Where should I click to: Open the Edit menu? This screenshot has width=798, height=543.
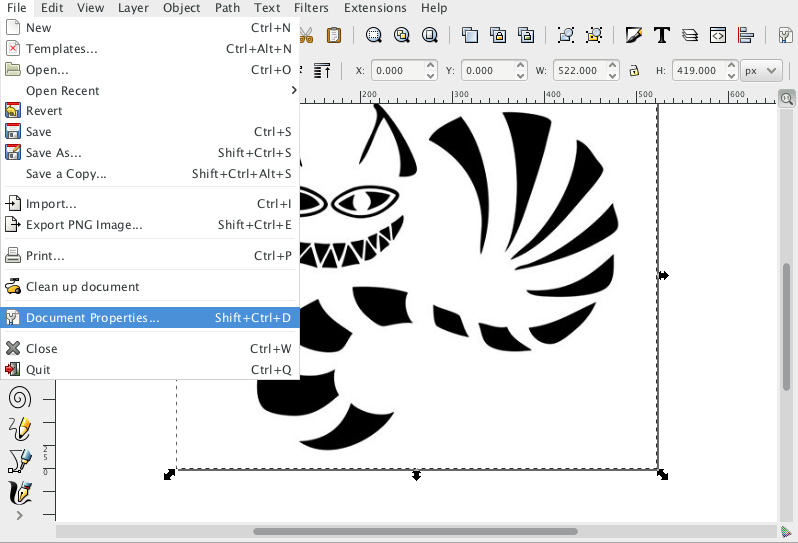click(x=52, y=8)
